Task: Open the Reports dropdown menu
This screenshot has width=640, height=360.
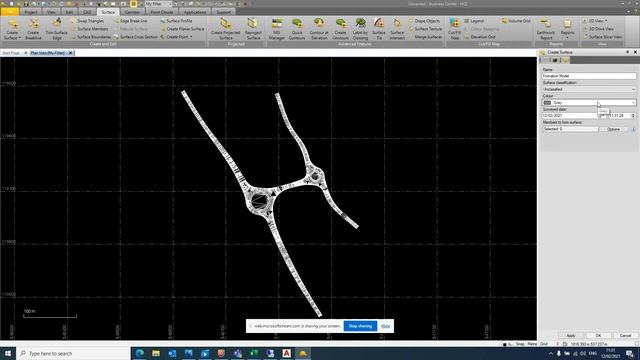Action: pos(567,29)
